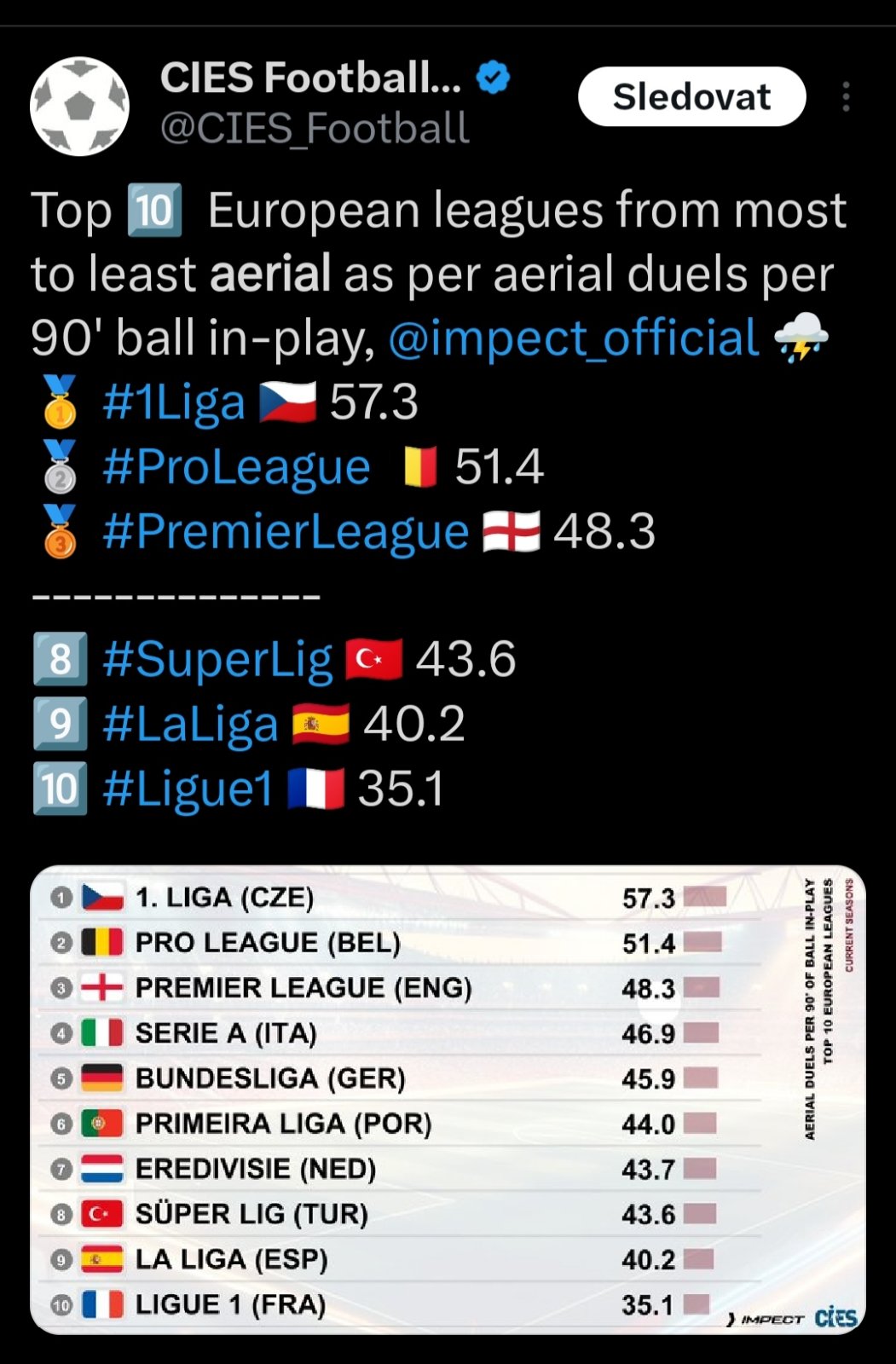
Task: Open the #1Liga hashtag
Action: 174,402
